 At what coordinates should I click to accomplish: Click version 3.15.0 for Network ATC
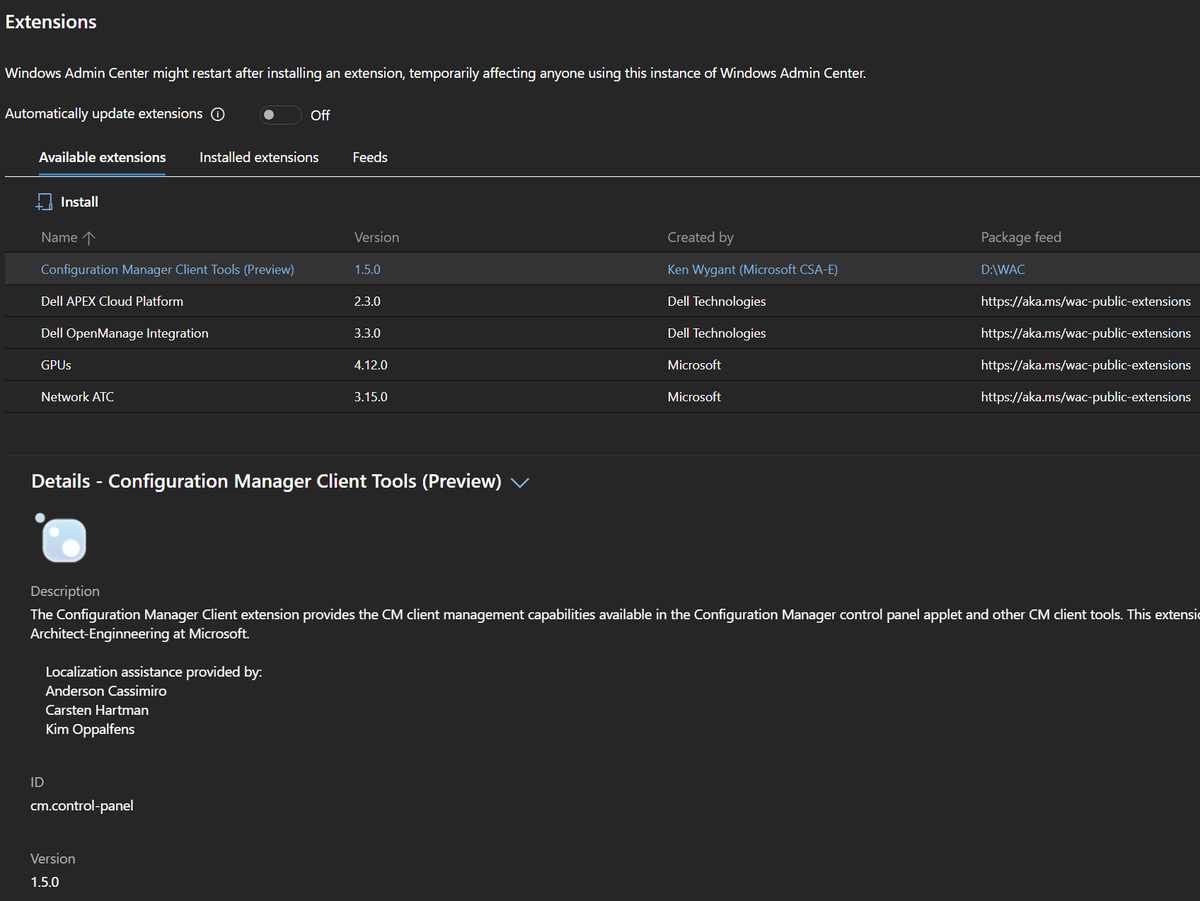371,398
